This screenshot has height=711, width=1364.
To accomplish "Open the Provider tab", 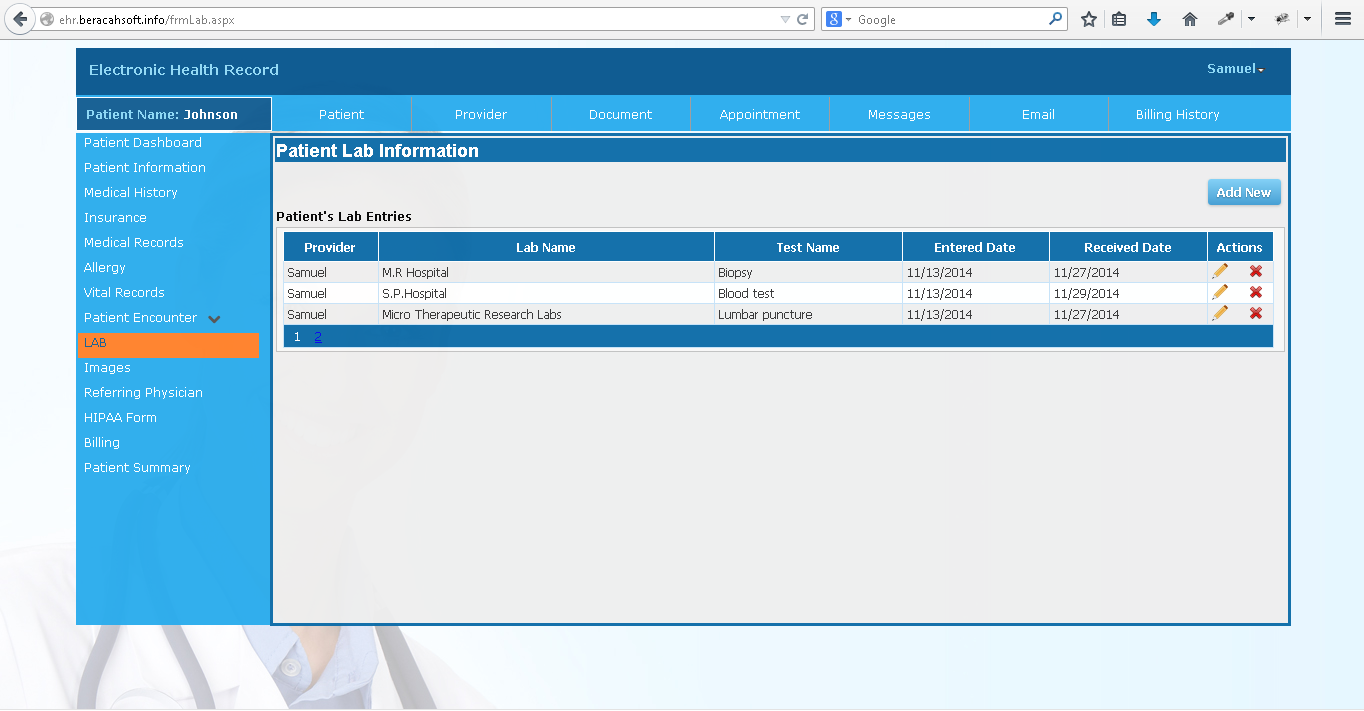I will click(x=481, y=114).
